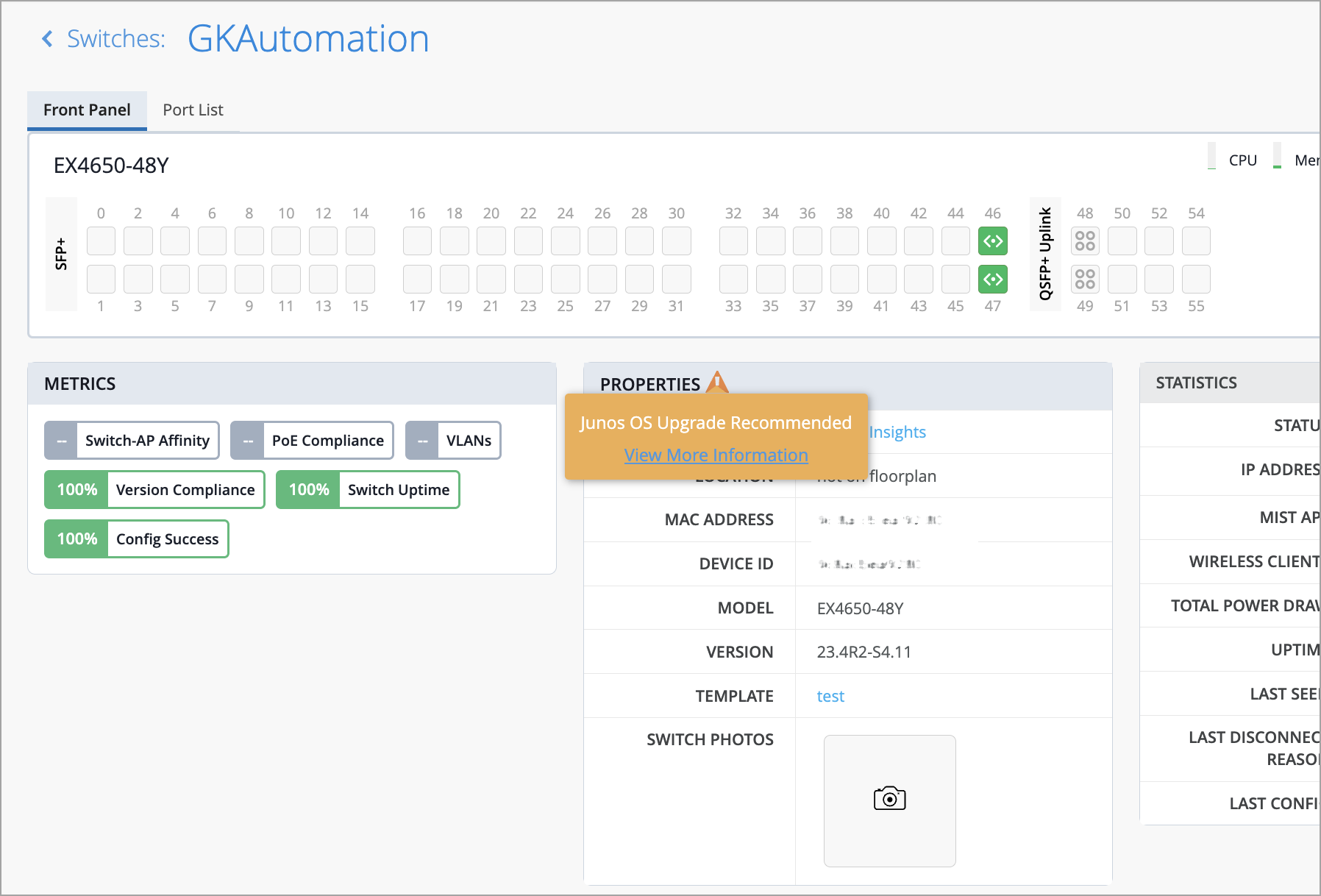Click the Properties warning triangle icon

click(x=717, y=383)
